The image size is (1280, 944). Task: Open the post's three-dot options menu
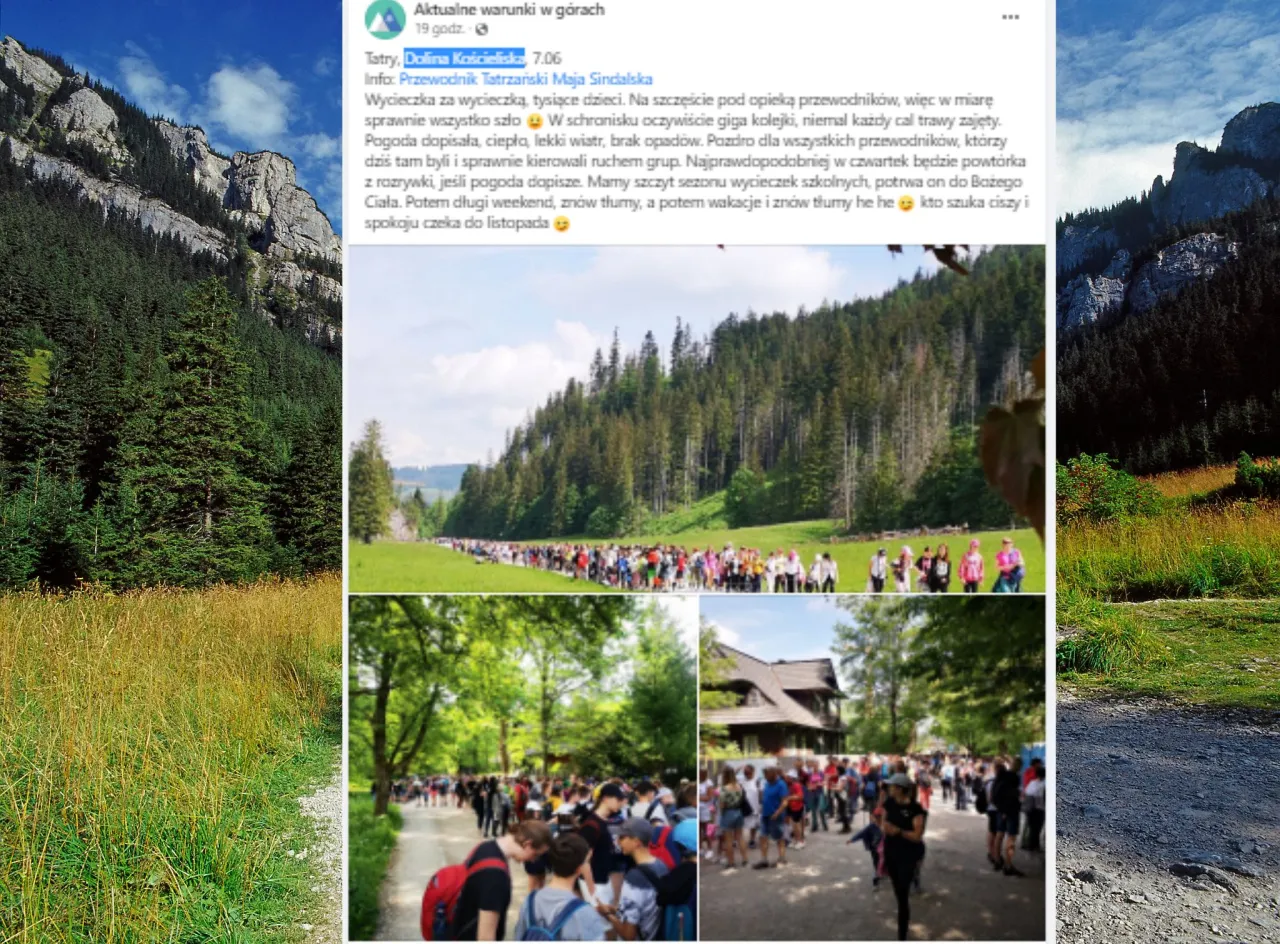tap(1010, 17)
